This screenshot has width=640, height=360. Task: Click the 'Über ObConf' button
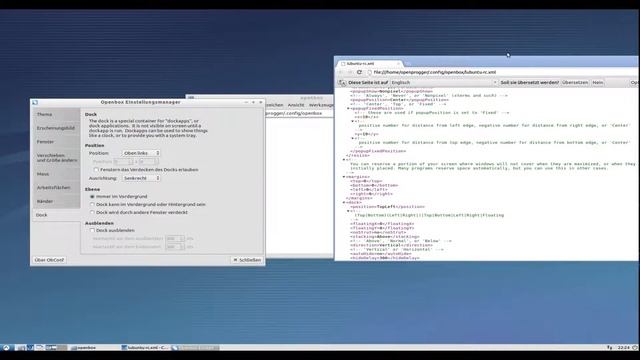tap(49, 260)
